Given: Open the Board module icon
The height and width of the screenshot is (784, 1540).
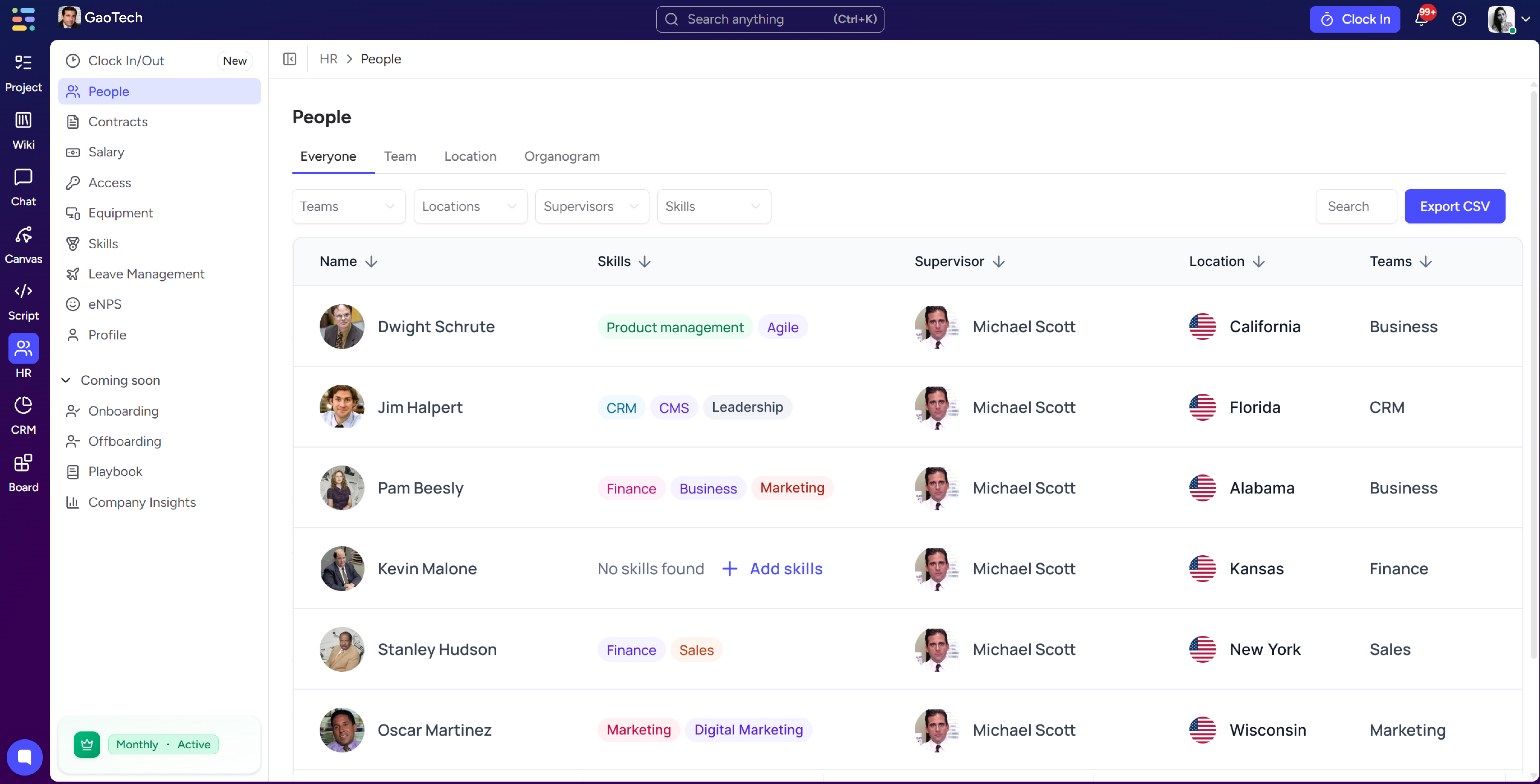Looking at the screenshot, I should pos(23,463).
